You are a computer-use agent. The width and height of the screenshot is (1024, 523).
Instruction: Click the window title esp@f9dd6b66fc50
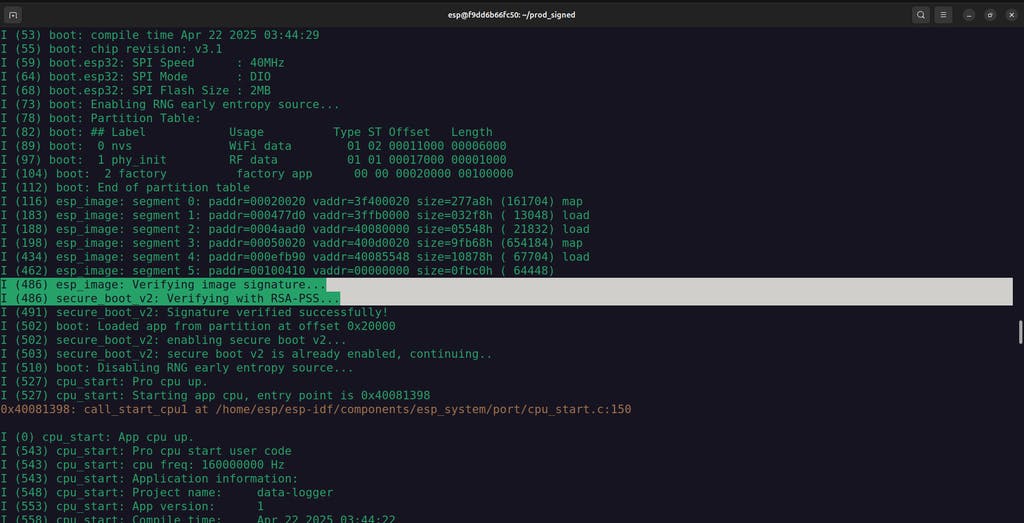point(511,14)
